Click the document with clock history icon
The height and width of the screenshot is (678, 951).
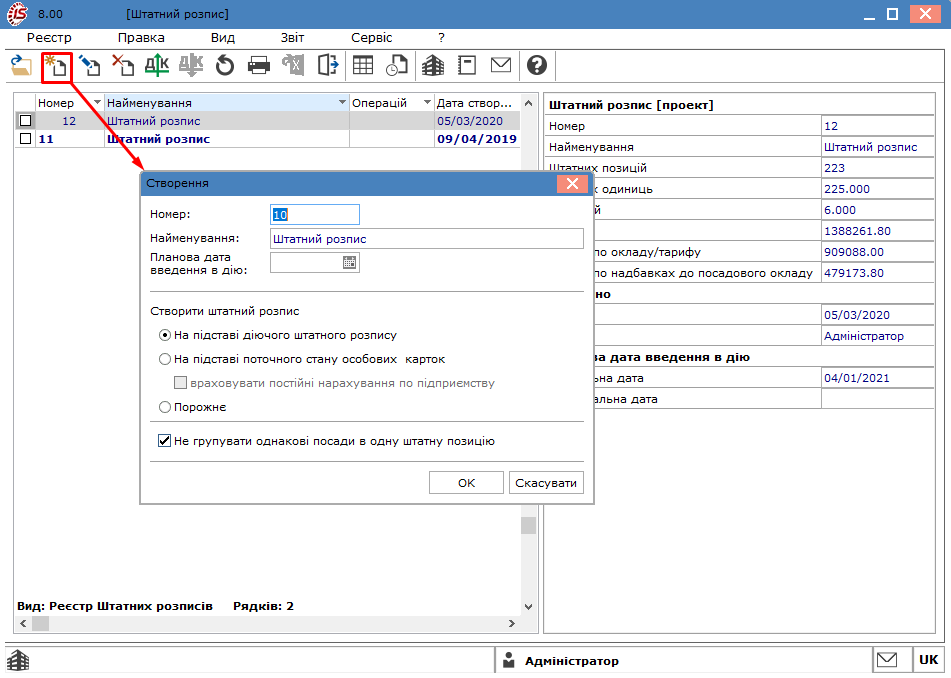click(x=397, y=65)
